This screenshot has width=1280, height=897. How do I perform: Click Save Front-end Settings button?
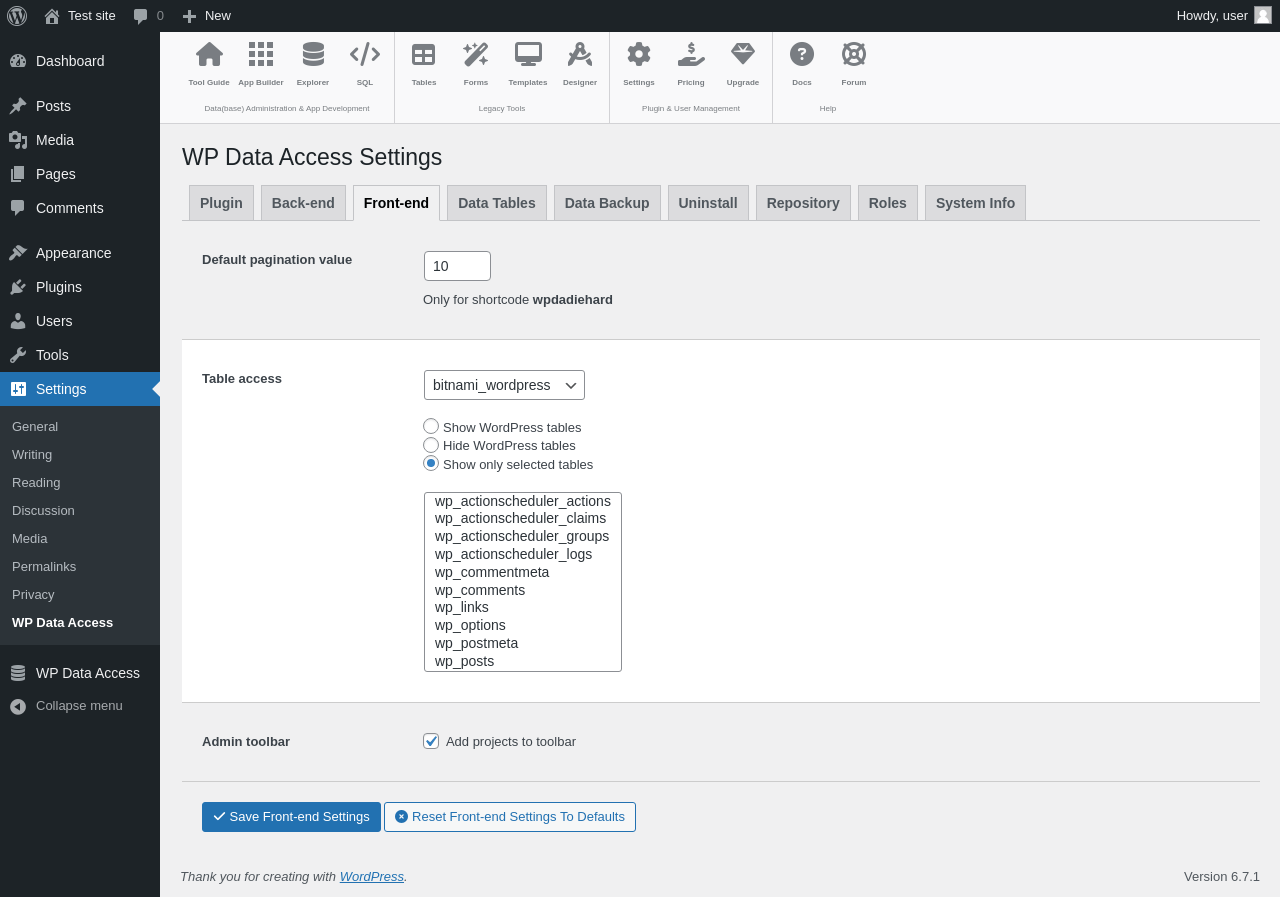[x=291, y=817]
